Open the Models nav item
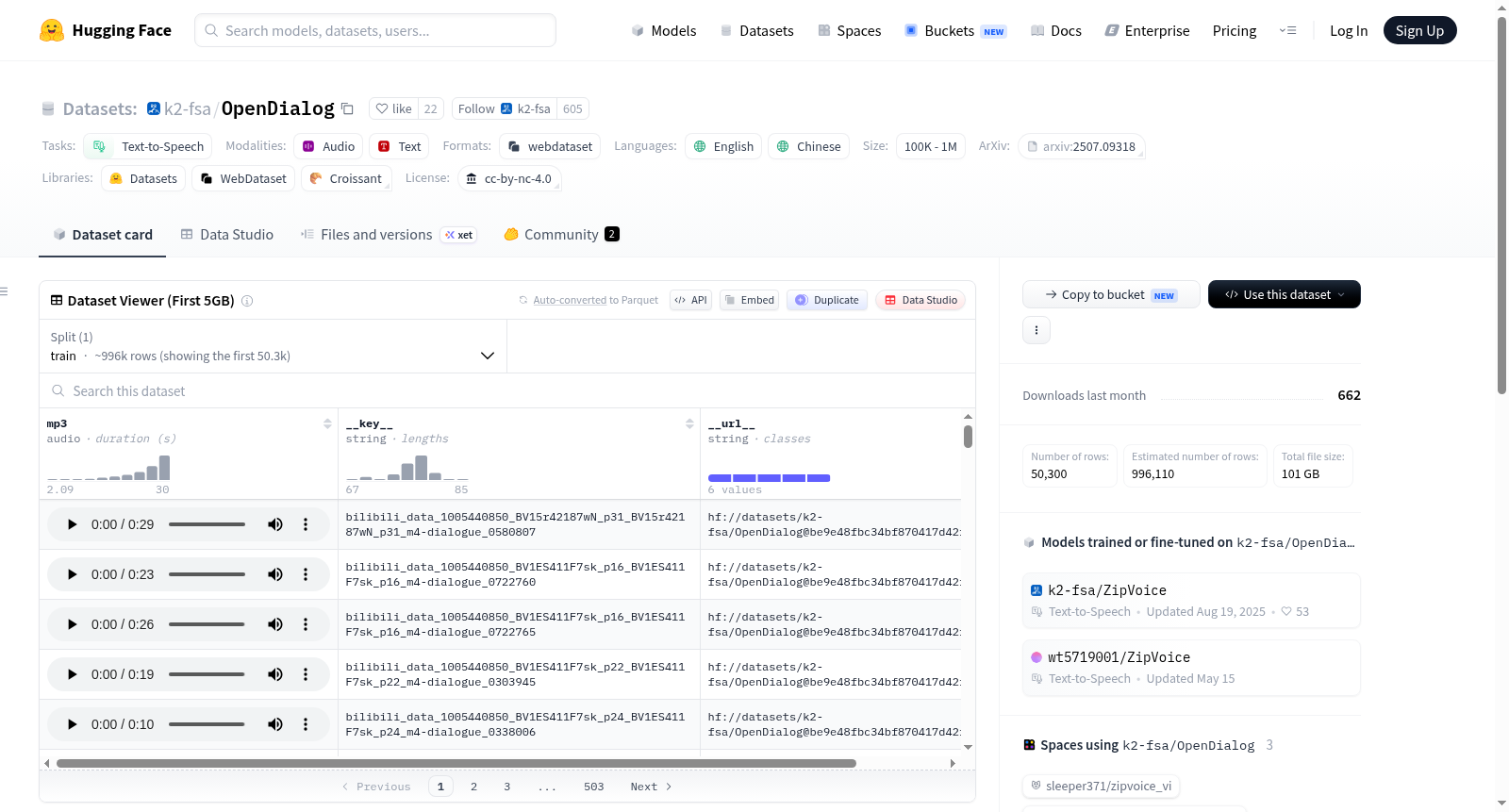The image size is (1509, 812). 664,30
